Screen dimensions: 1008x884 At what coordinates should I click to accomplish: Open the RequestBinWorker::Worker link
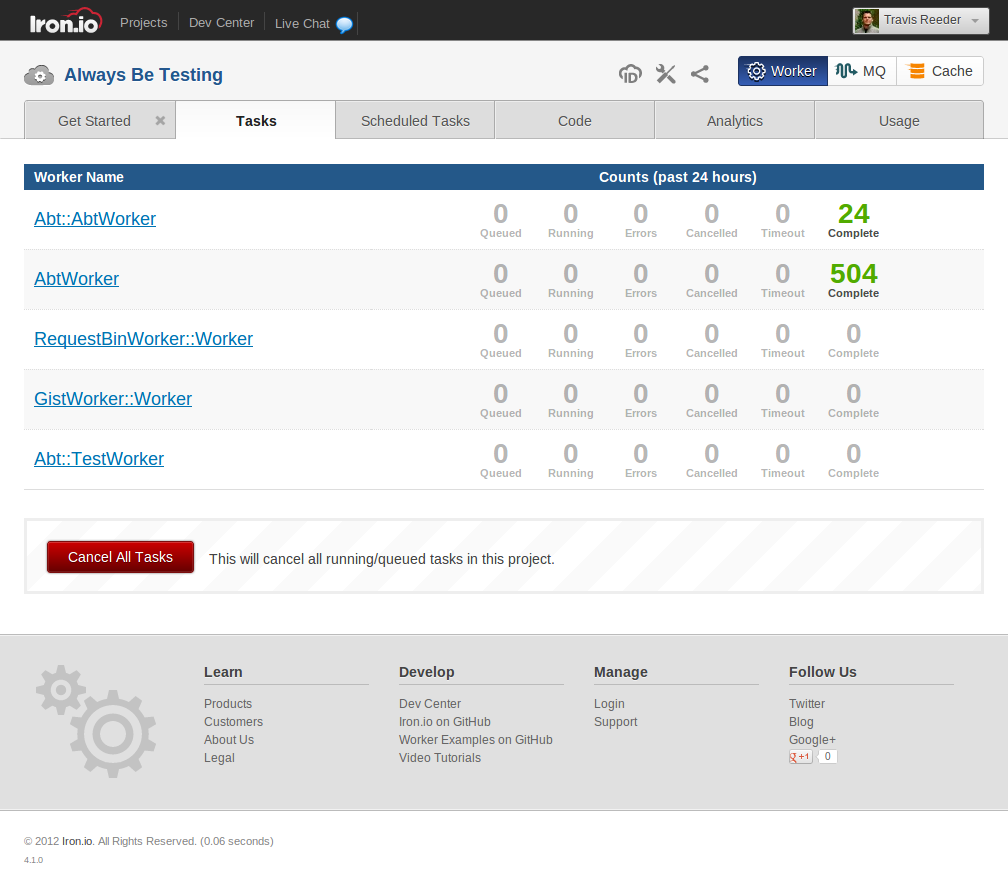(x=143, y=339)
